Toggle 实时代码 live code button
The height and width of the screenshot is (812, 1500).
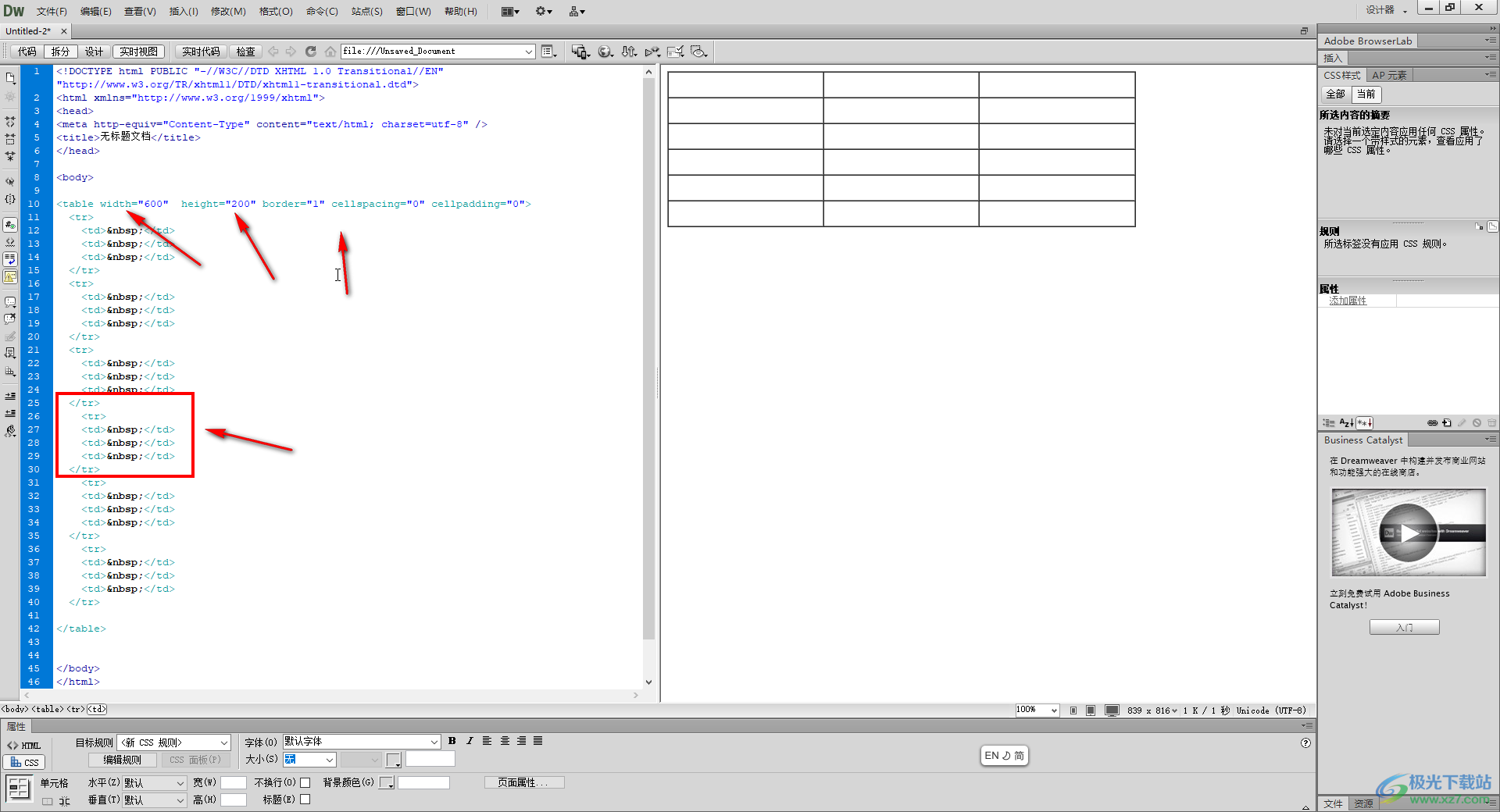tap(201, 52)
